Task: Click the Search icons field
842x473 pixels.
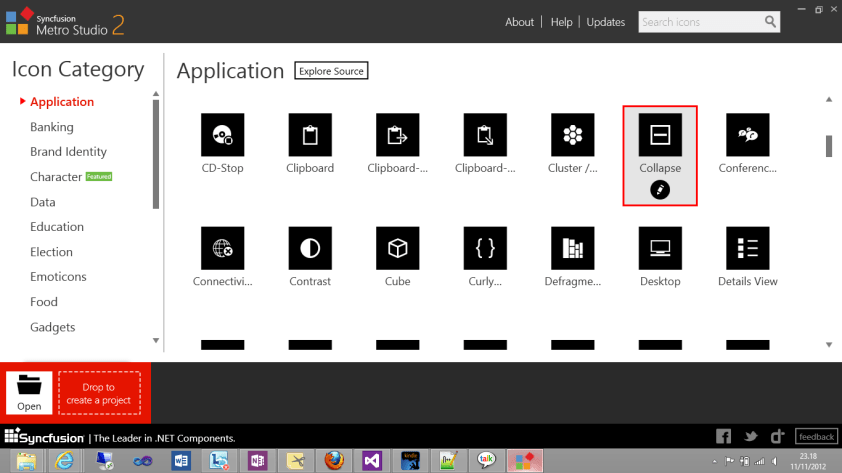Action: [700, 22]
